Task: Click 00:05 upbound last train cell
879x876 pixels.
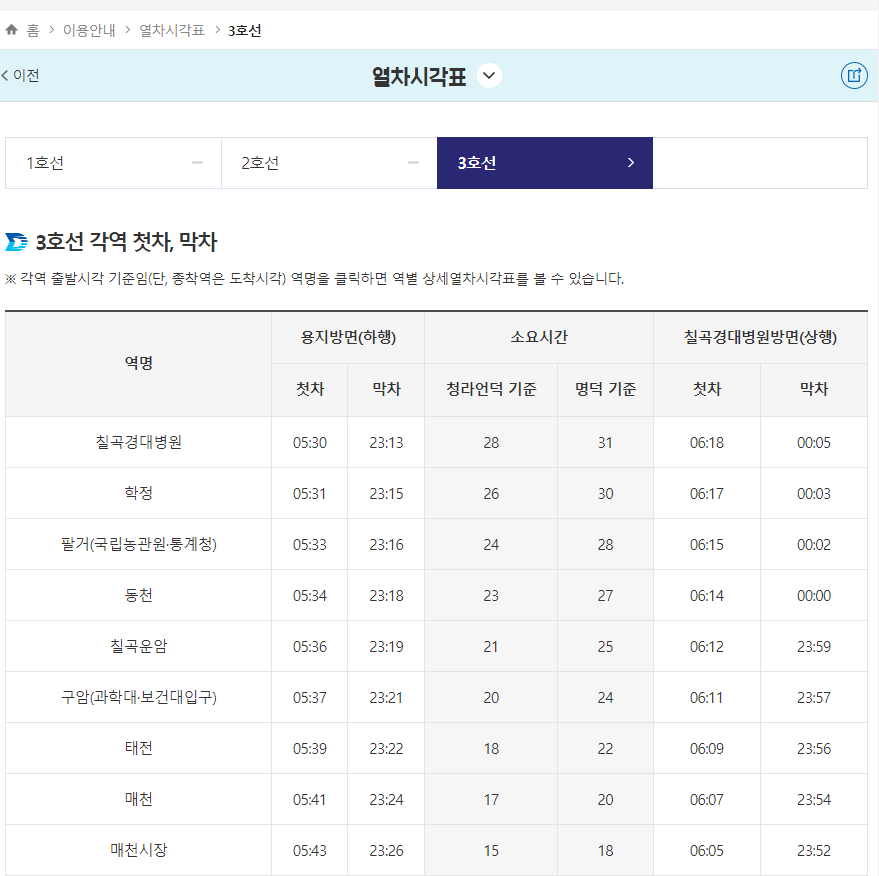Action: coord(814,443)
